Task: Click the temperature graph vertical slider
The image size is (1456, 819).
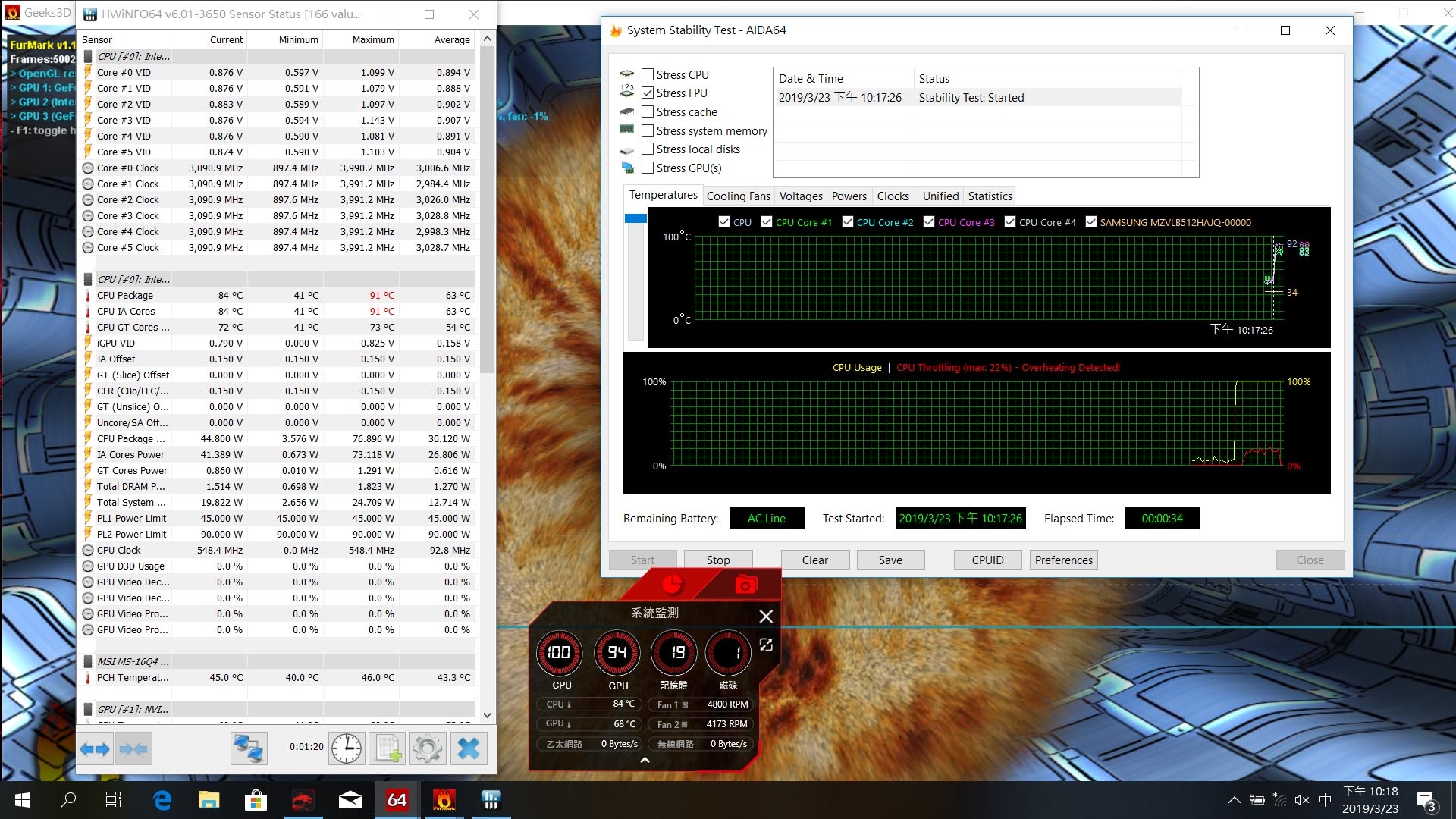Action: [635, 219]
